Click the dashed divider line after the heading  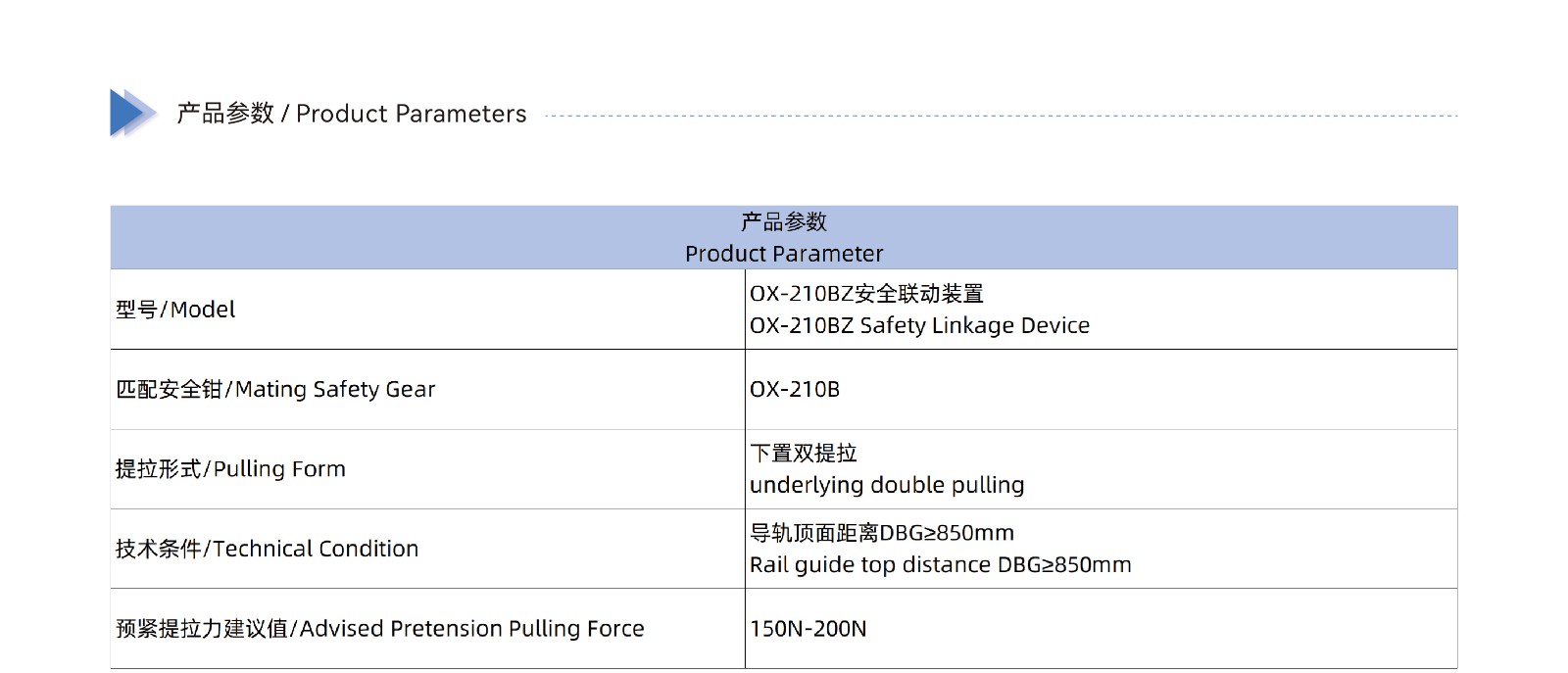[x=1002, y=116]
